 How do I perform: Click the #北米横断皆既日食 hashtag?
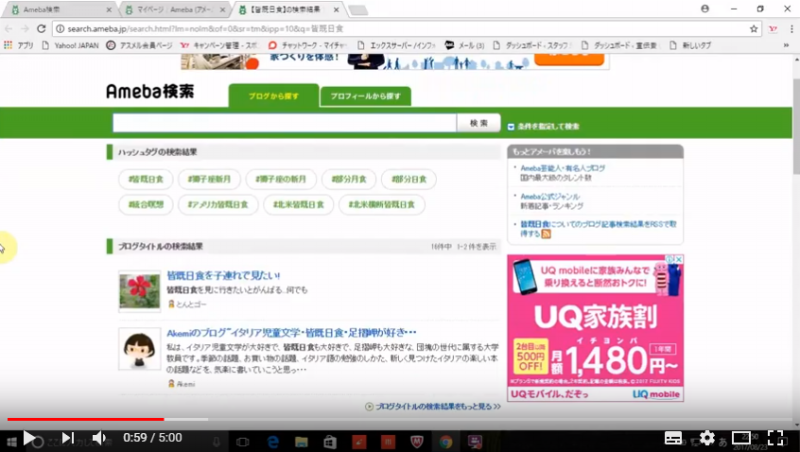382,205
